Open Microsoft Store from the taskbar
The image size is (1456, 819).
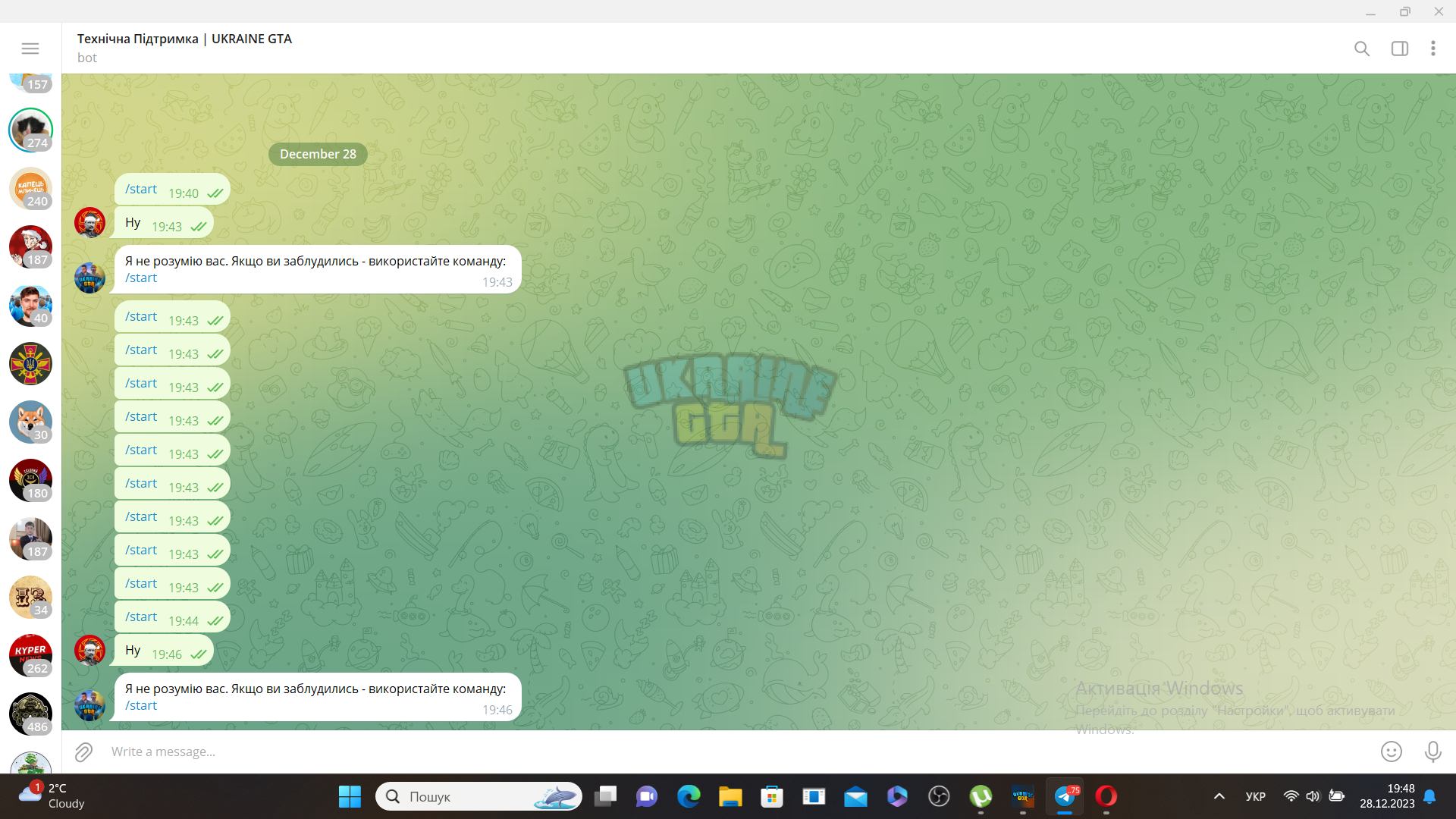pyautogui.click(x=772, y=796)
